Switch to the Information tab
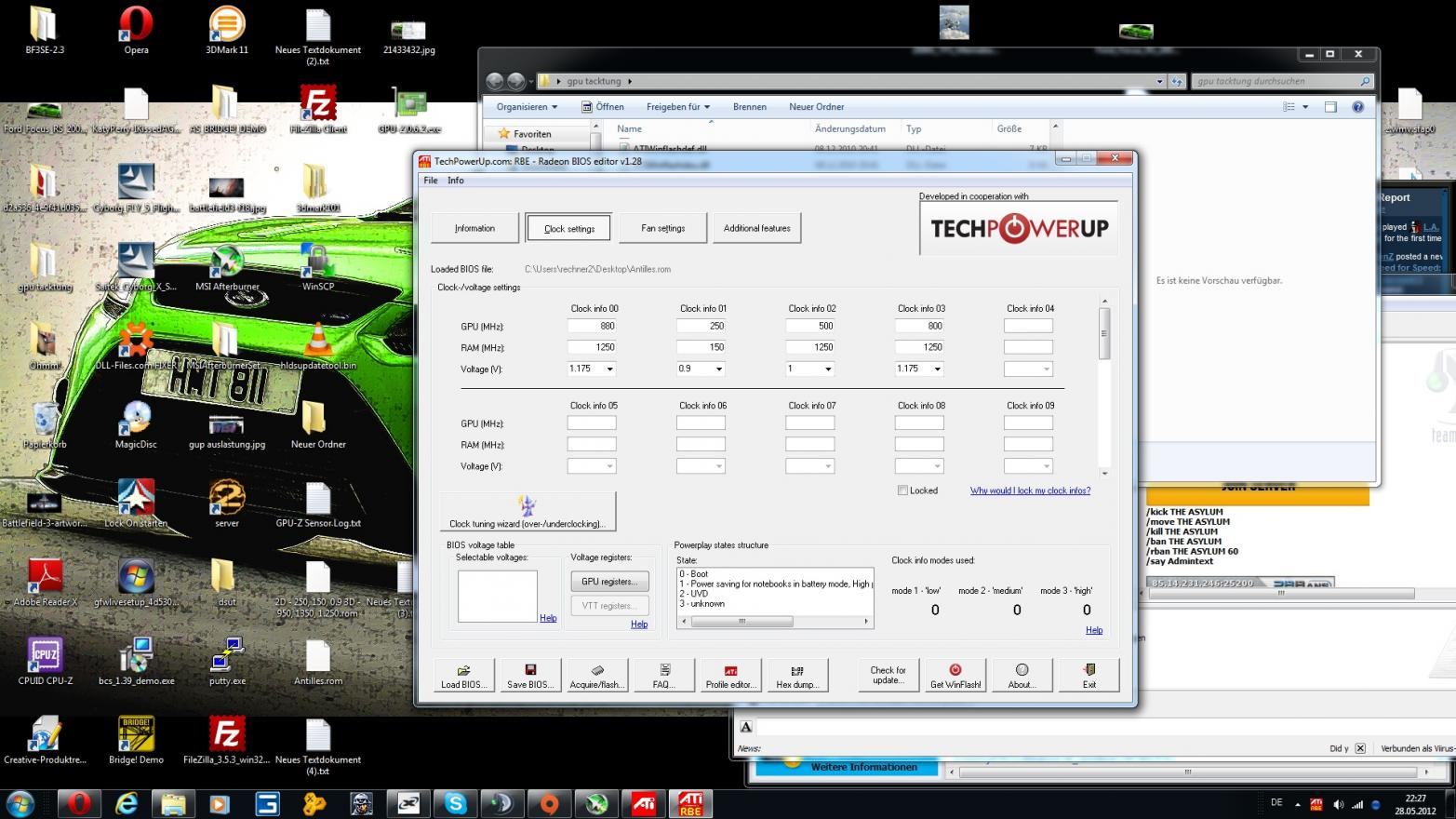Image resolution: width=1456 pixels, height=819 pixels. tap(474, 228)
